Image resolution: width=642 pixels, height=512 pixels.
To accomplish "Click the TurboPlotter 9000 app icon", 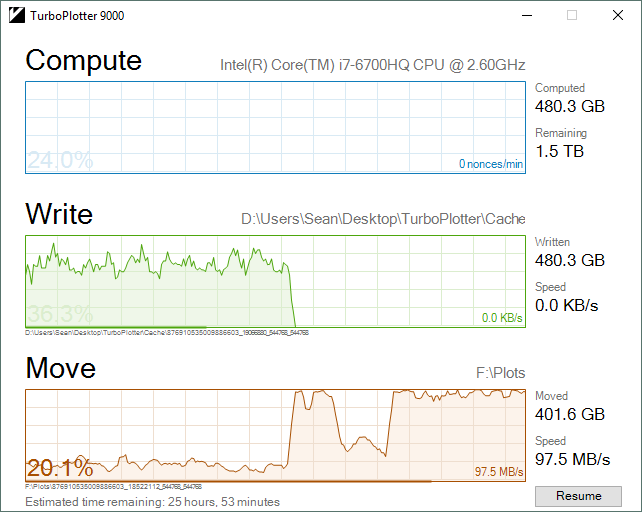I will [x=17, y=16].
